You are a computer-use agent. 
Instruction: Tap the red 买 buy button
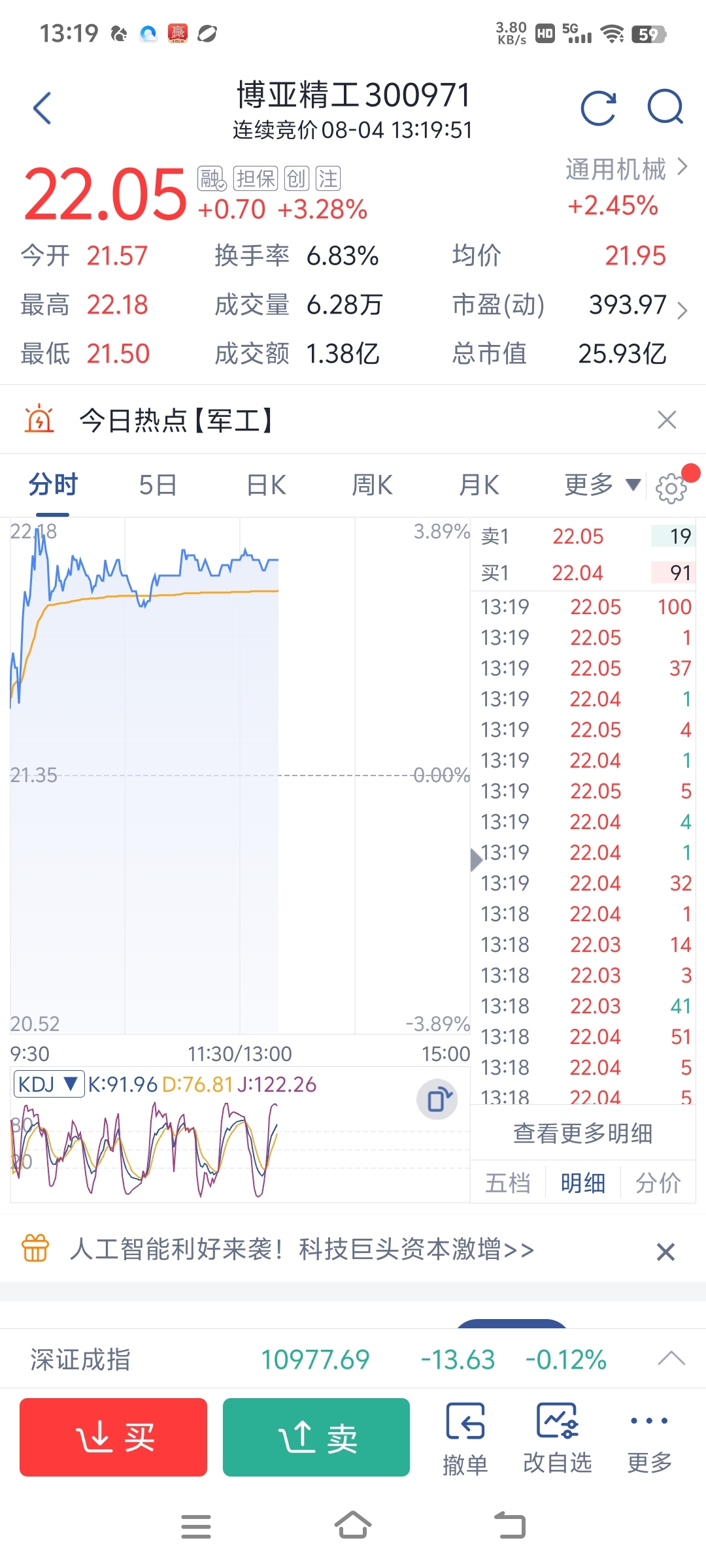click(113, 1437)
